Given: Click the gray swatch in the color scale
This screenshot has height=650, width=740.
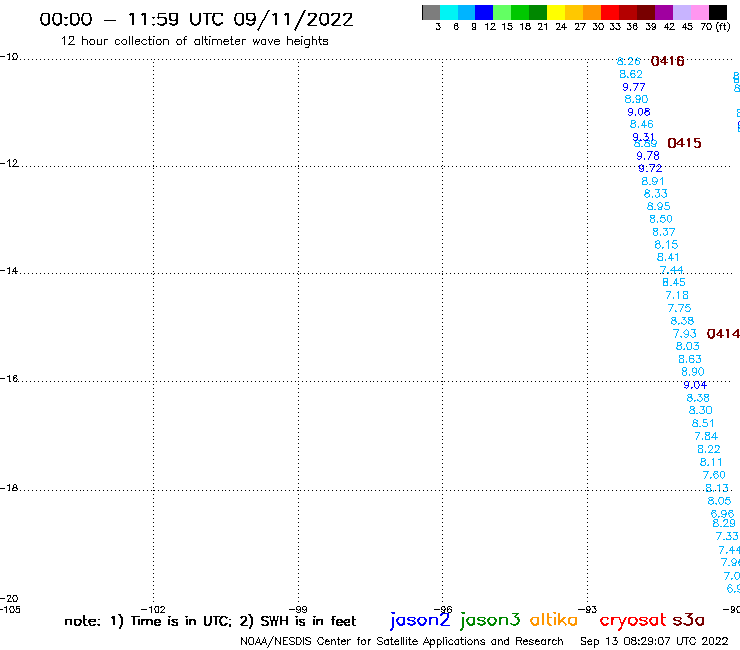Looking at the screenshot, I should pyautogui.click(x=431, y=12).
